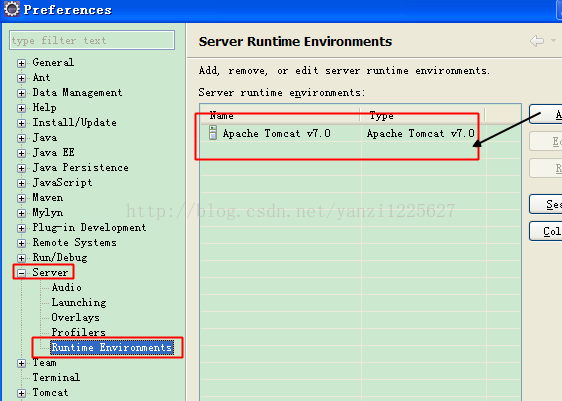This screenshot has width=562, height=401.
Task: Select General in the preferences tree
Action: point(53,62)
